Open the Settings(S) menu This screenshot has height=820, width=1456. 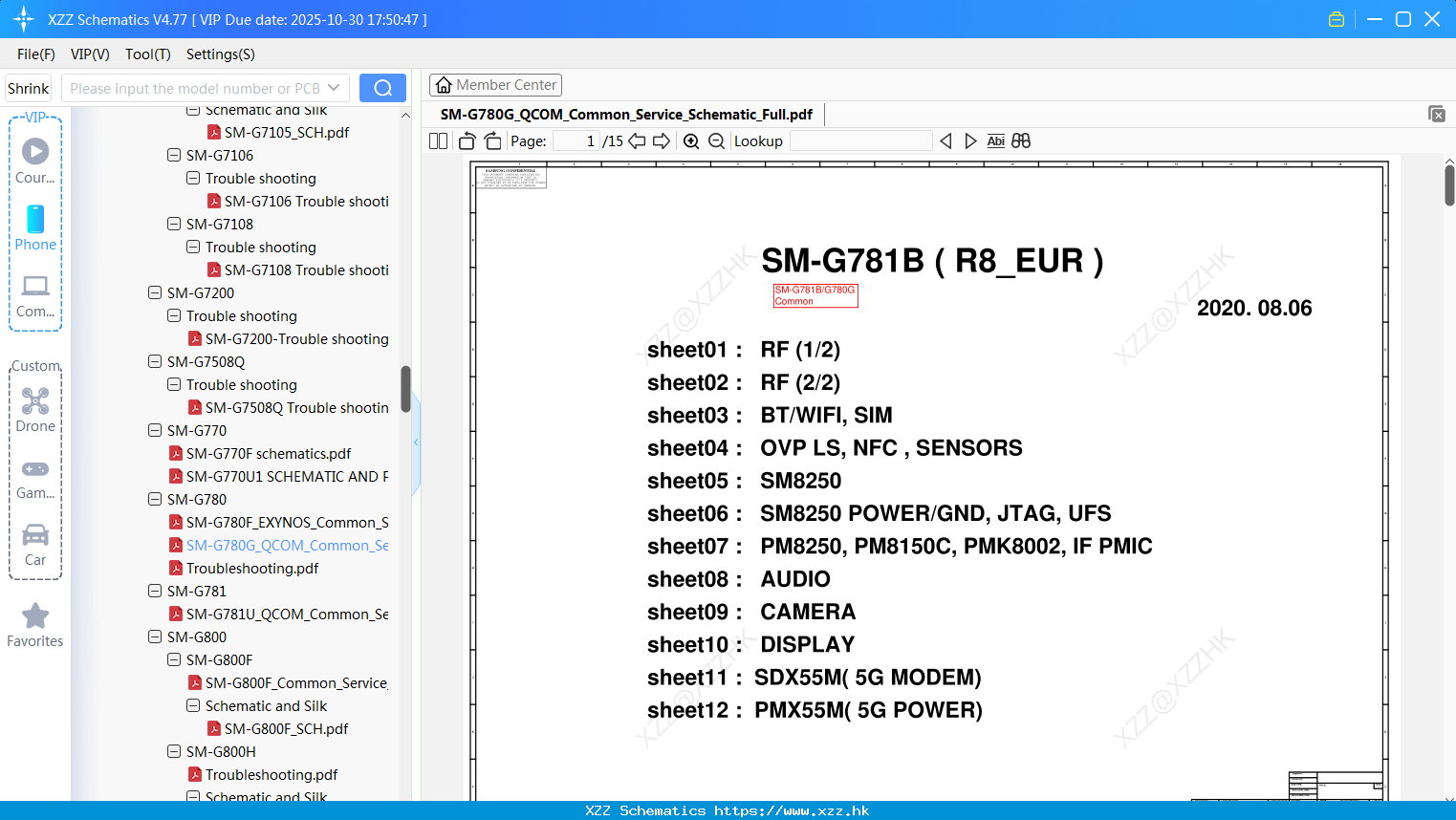pyautogui.click(x=221, y=54)
